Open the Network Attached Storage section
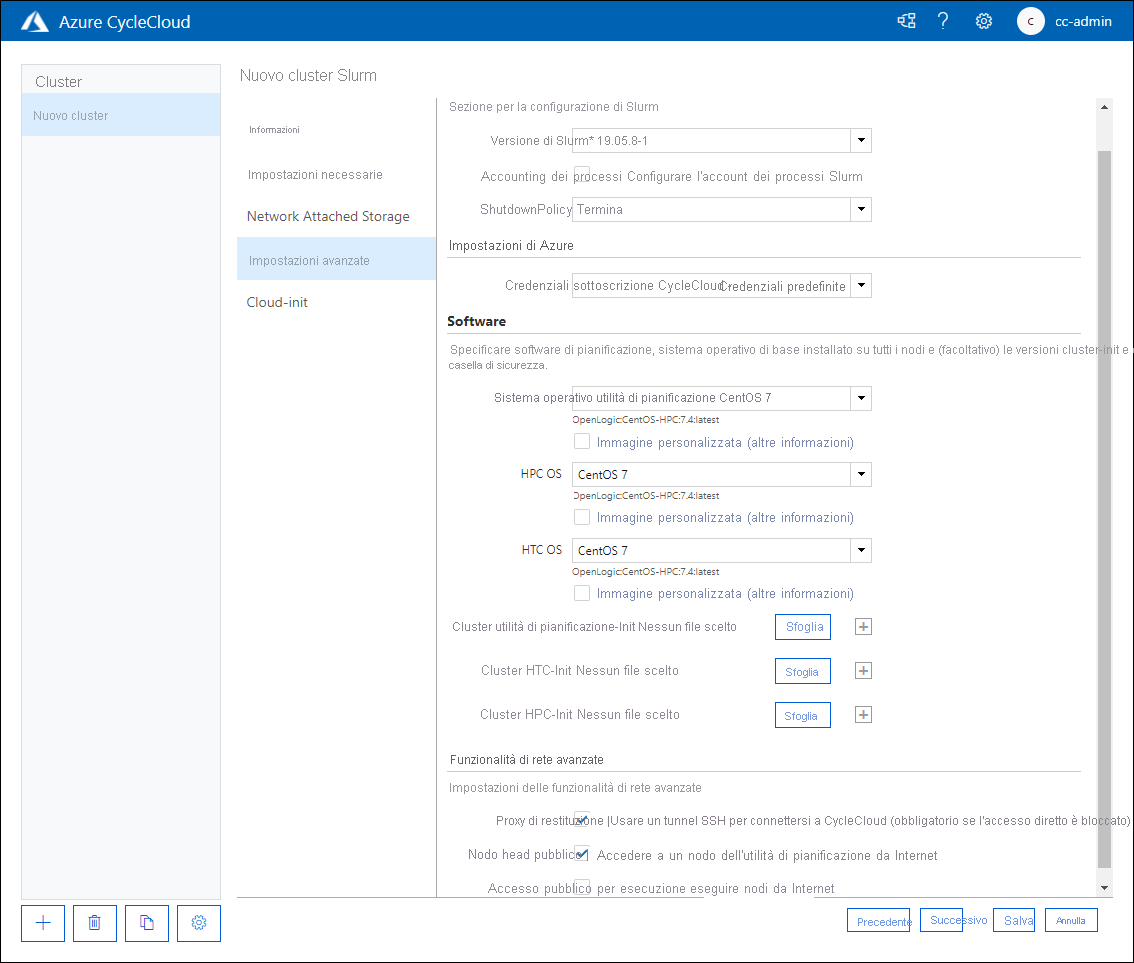The width and height of the screenshot is (1134, 963). coord(330,216)
